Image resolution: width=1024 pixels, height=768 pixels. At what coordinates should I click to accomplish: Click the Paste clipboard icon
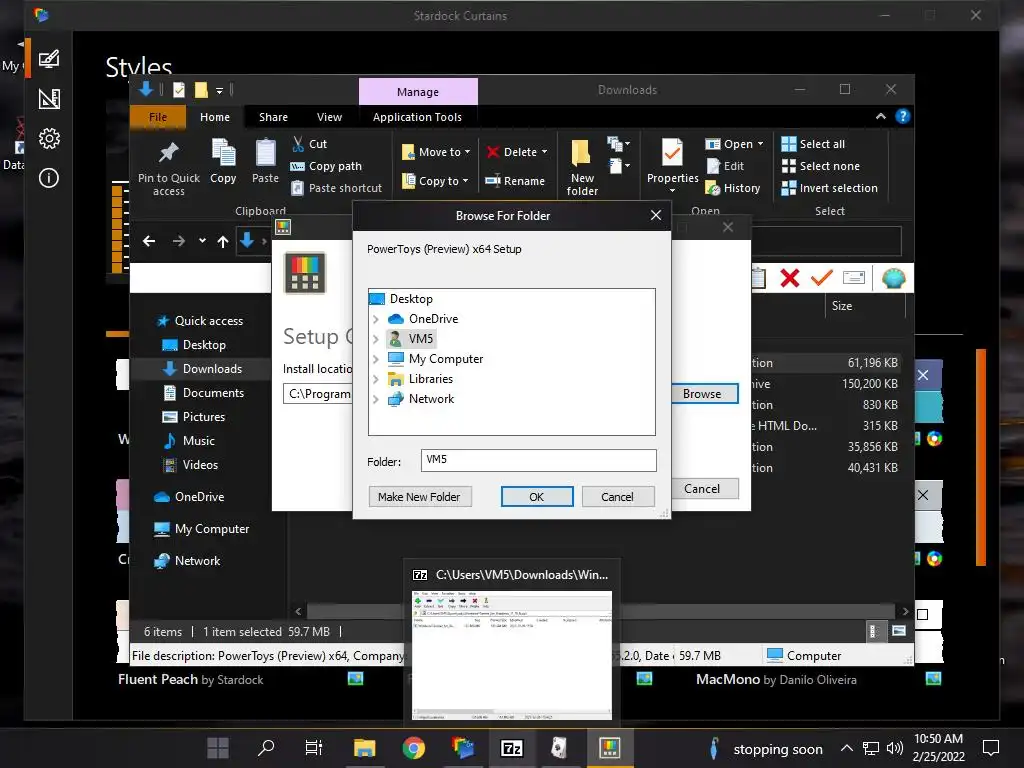point(265,152)
